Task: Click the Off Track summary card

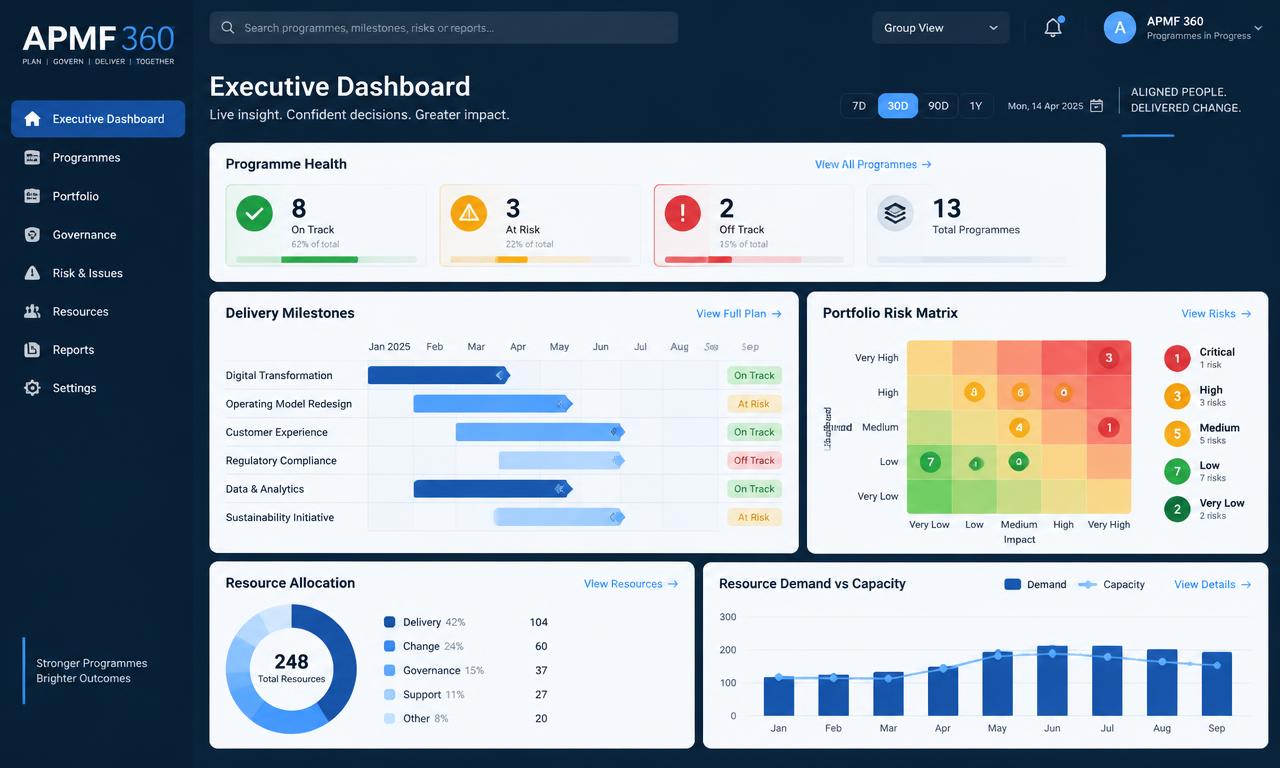Action: pos(753,225)
